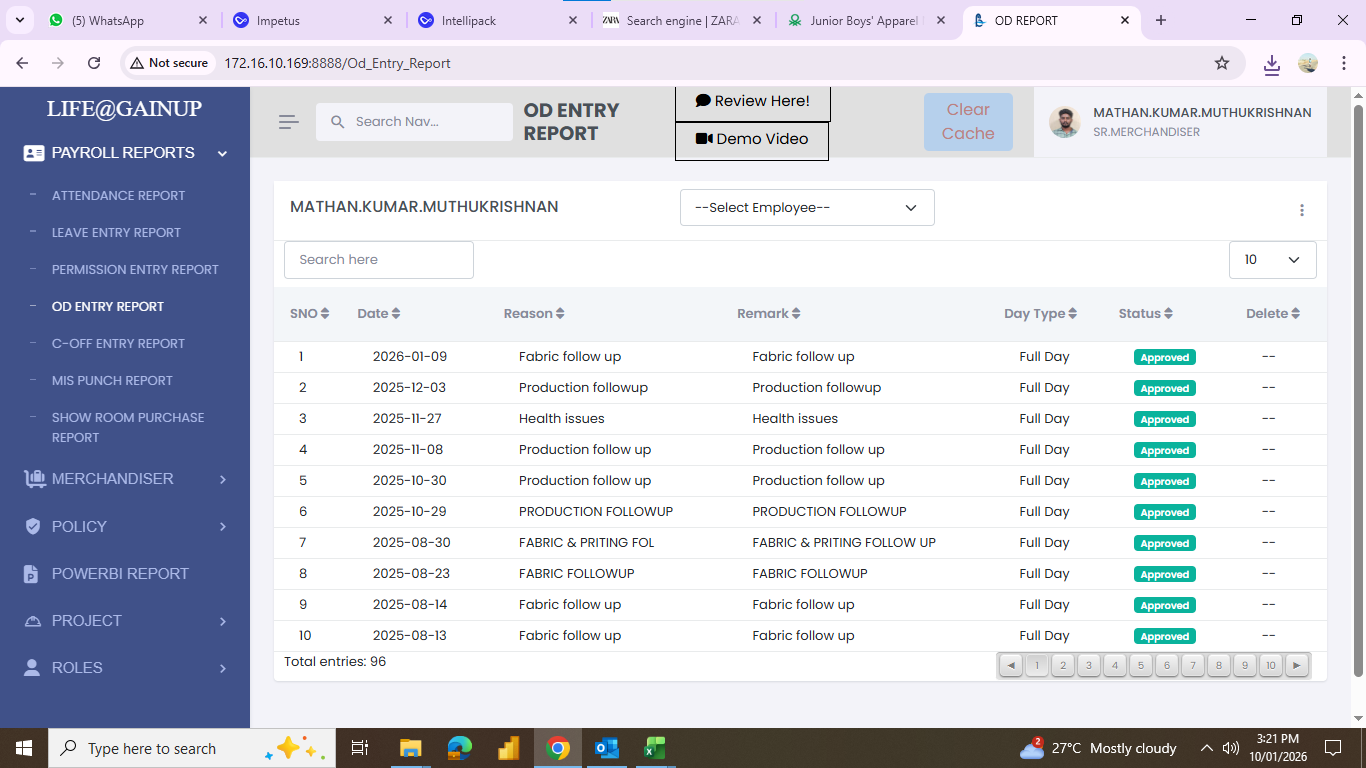Open the rows-per-page dropdown showing 10
This screenshot has height=768, width=1366.
[1271, 260]
